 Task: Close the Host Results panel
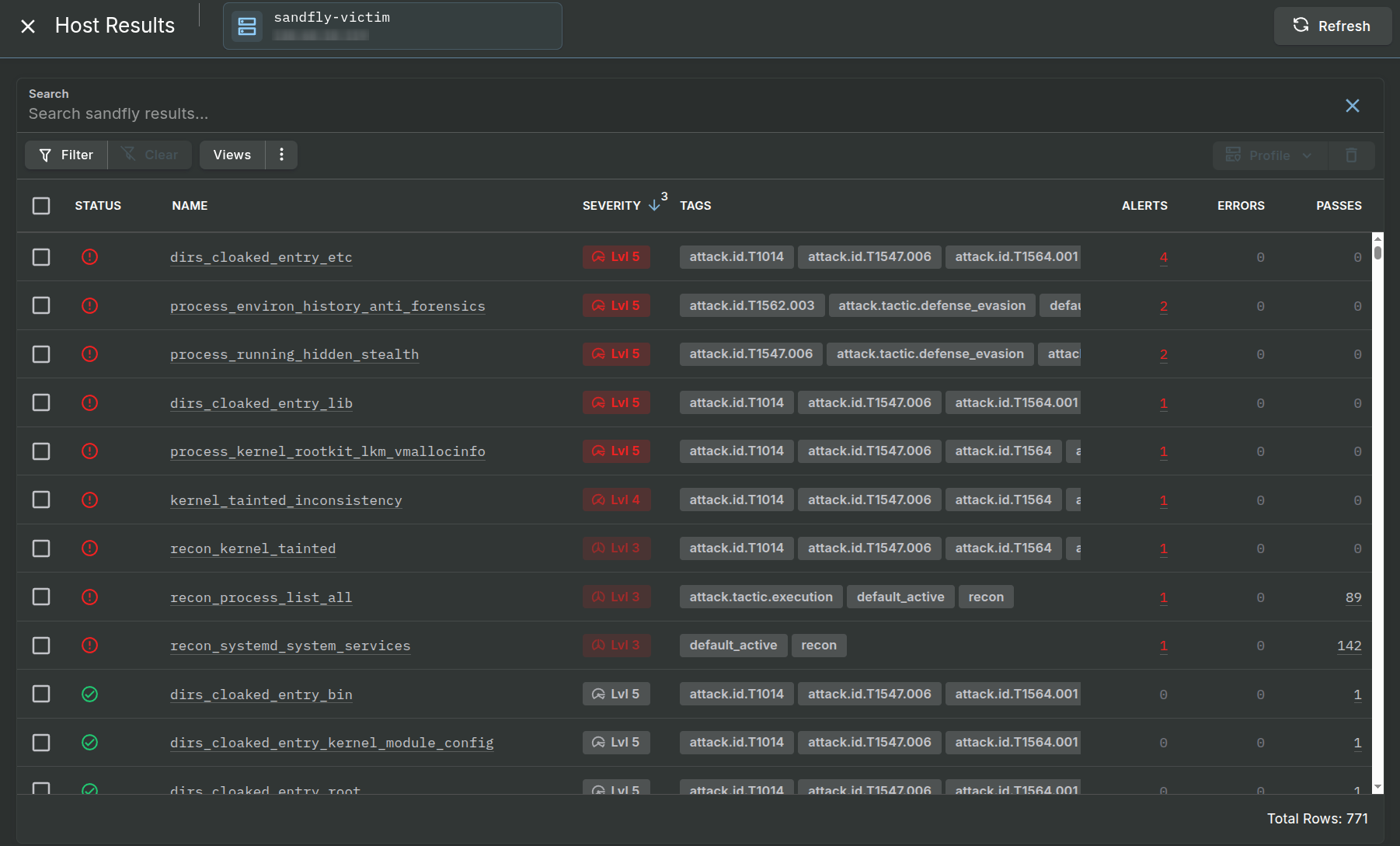[28, 26]
